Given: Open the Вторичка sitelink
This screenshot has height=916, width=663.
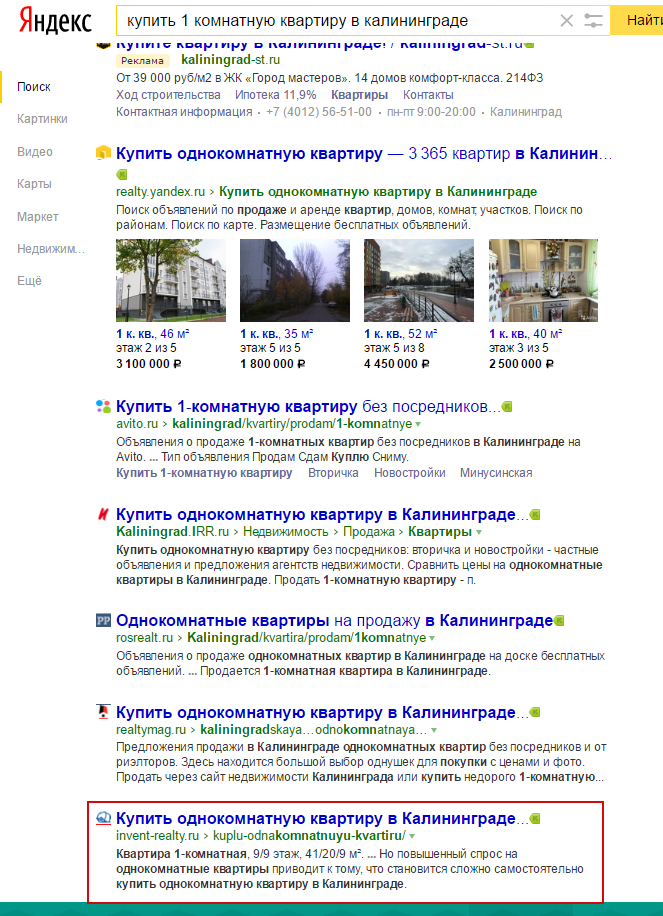Looking at the screenshot, I should pyautogui.click(x=334, y=473).
